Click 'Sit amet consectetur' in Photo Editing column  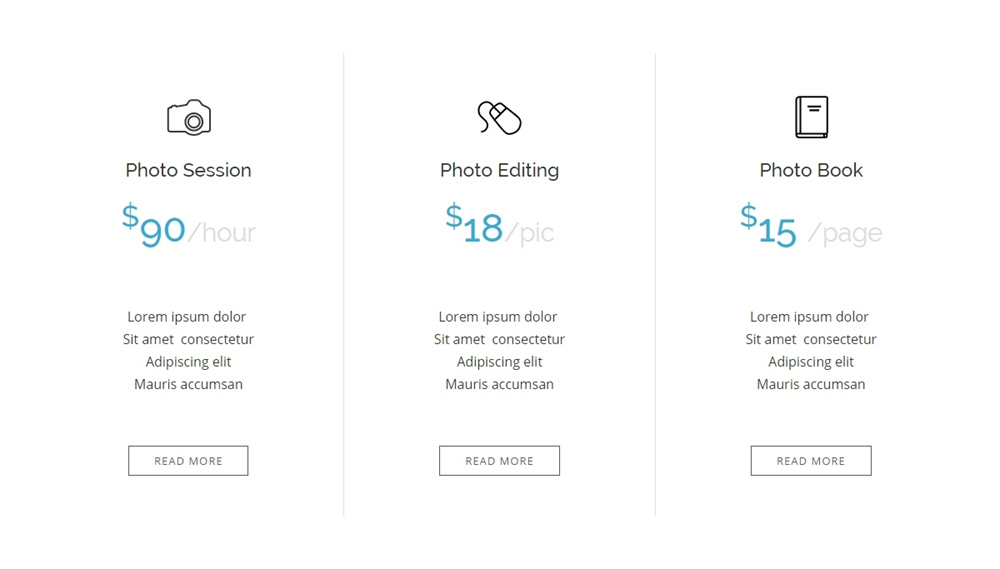pyautogui.click(x=499, y=339)
